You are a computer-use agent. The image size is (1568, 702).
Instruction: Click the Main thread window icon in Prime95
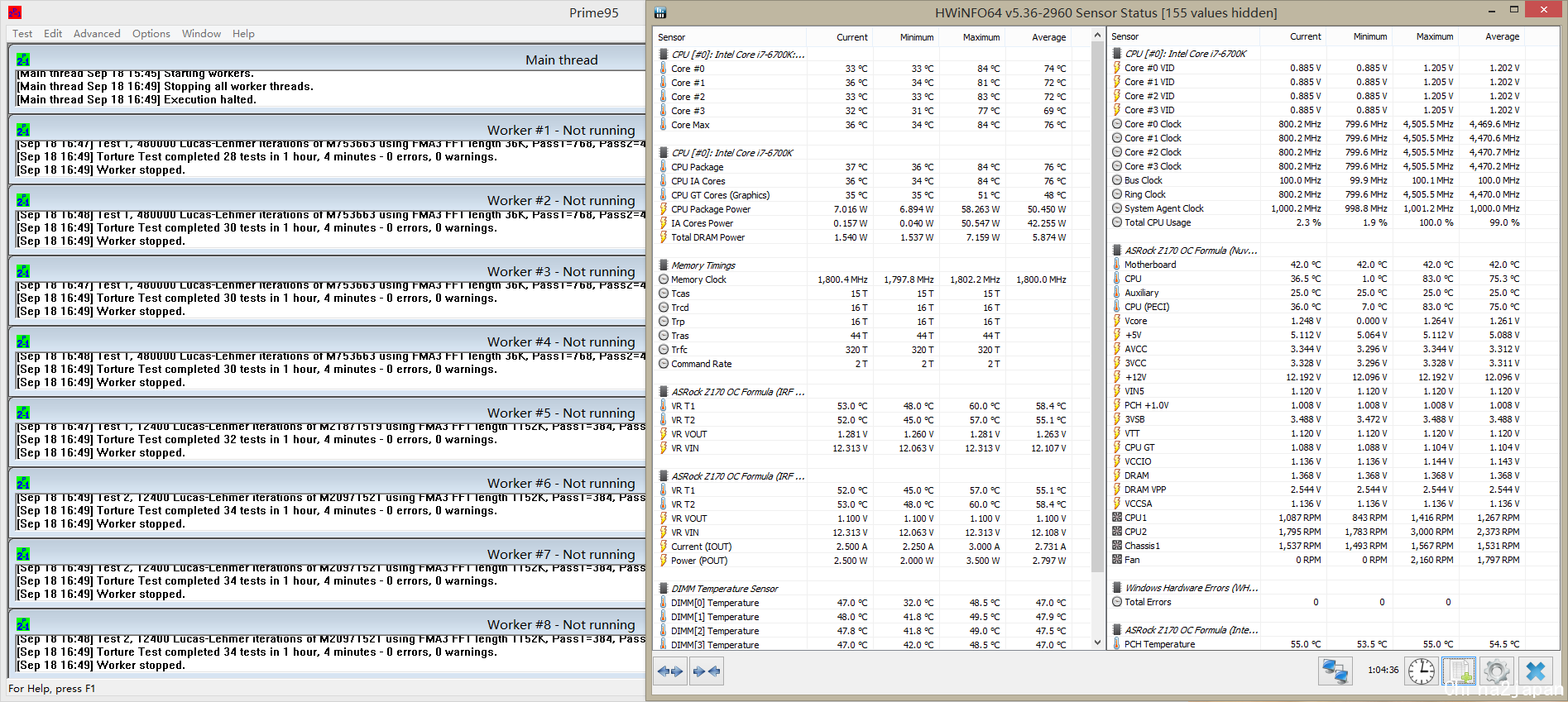(x=23, y=60)
